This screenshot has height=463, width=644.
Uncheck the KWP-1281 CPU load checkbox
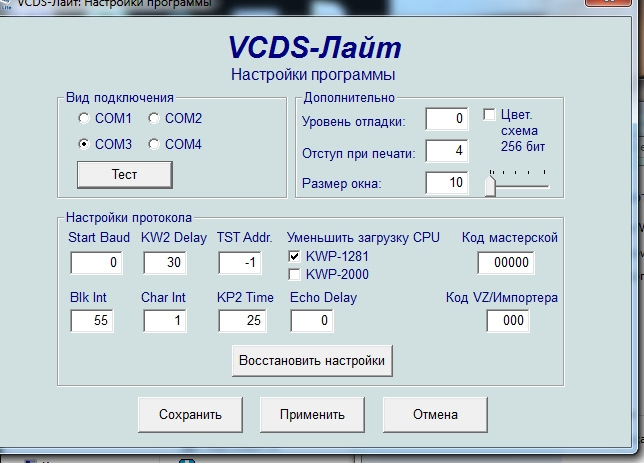[294, 256]
